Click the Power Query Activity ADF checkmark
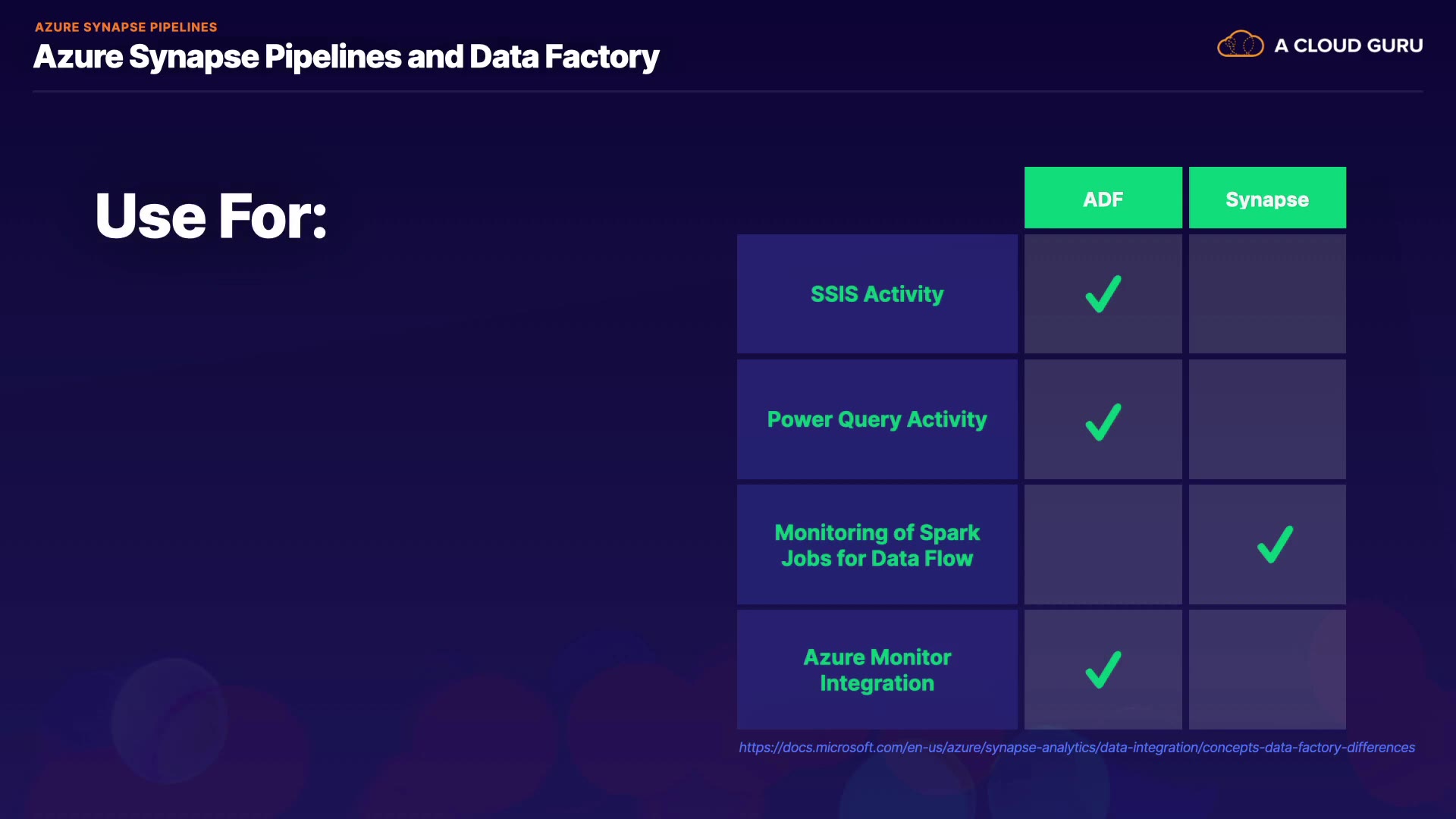 pyautogui.click(x=1103, y=422)
